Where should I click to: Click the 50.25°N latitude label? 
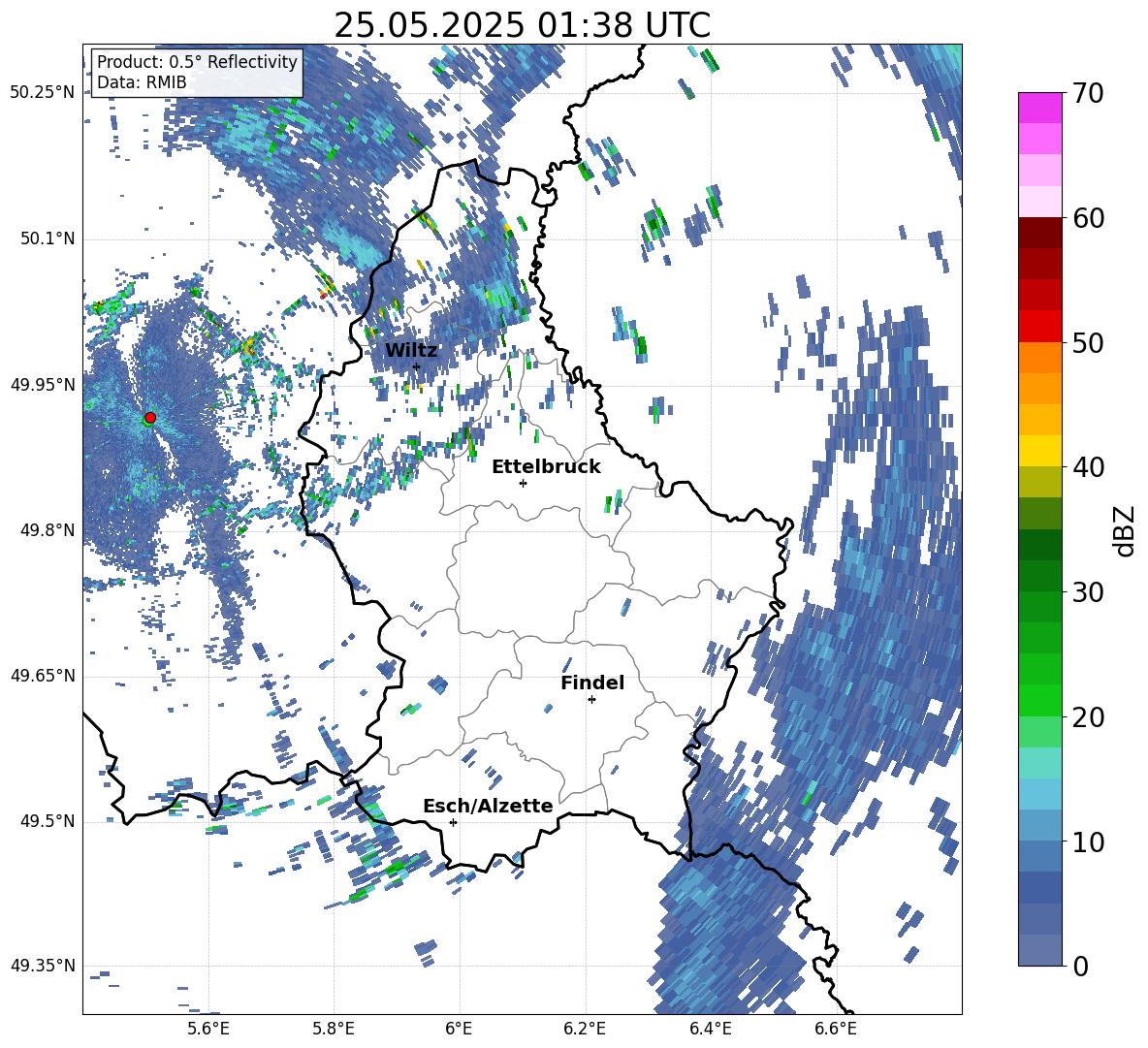[x=43, y=93]
